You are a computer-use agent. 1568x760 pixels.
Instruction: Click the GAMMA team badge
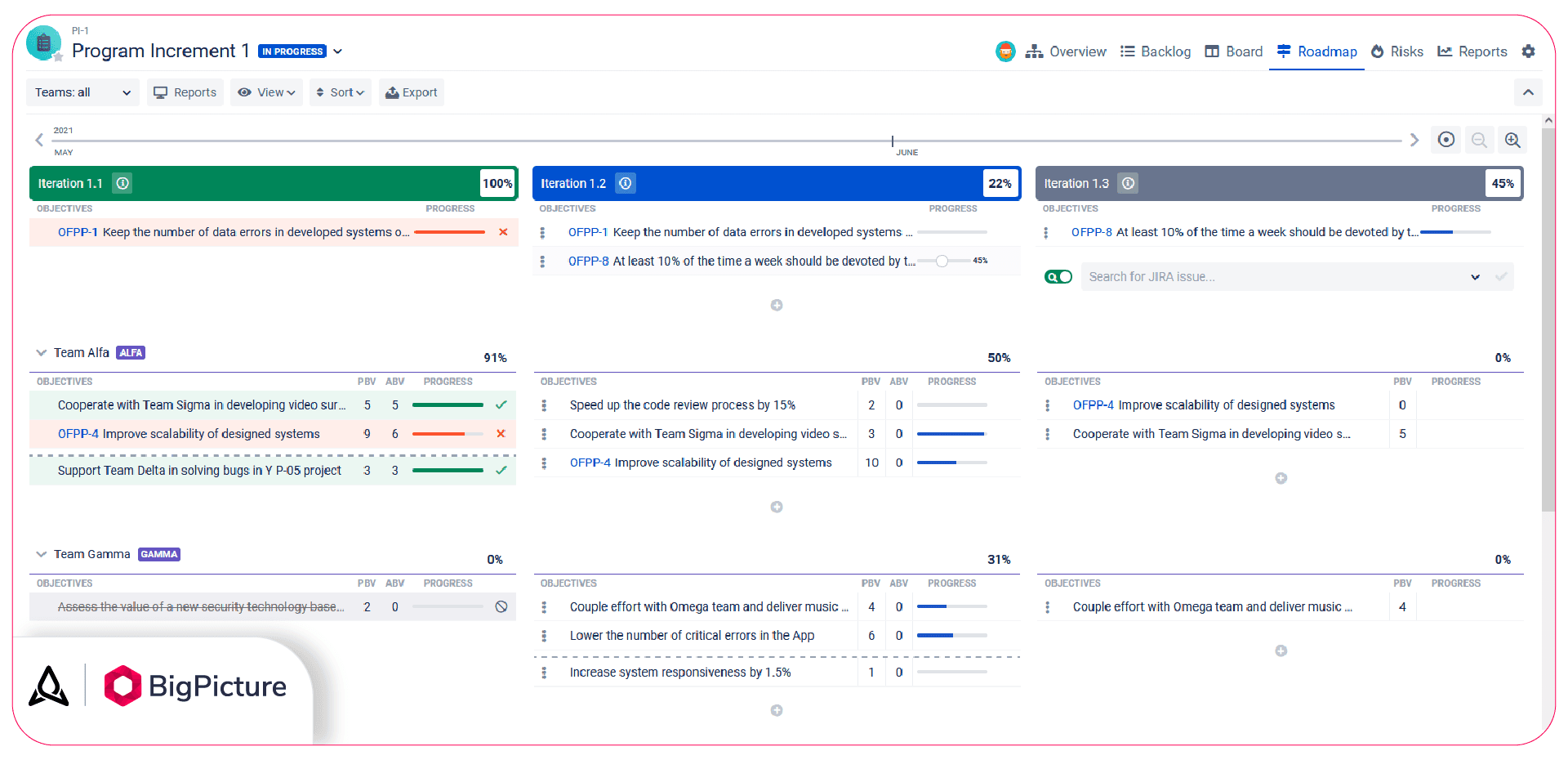(159, 554)
